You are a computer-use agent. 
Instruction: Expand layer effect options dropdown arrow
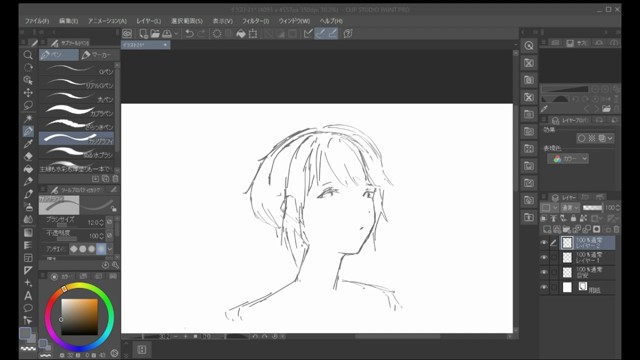610,138
